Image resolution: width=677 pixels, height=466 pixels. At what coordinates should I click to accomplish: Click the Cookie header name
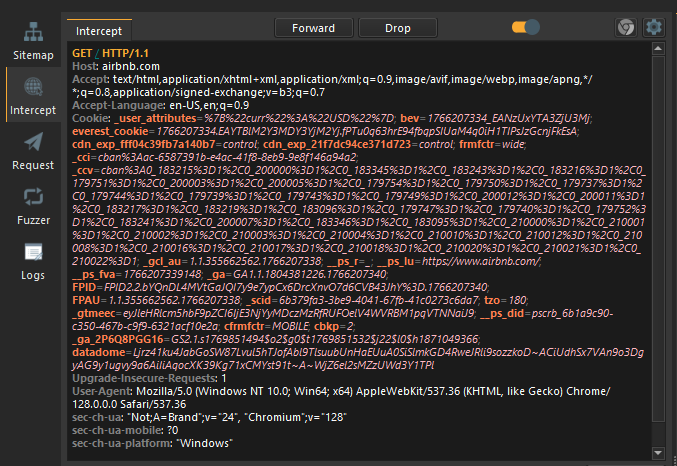(x=90, y=118)
